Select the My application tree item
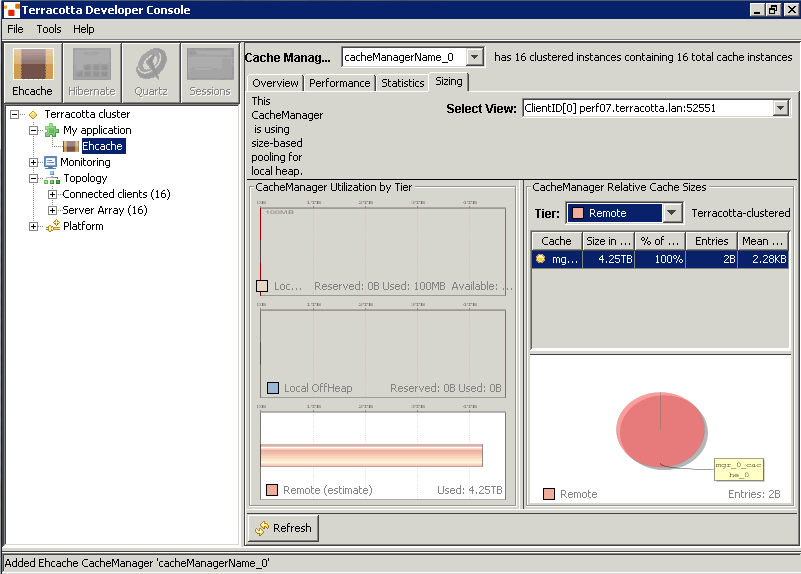 point(97,130)
